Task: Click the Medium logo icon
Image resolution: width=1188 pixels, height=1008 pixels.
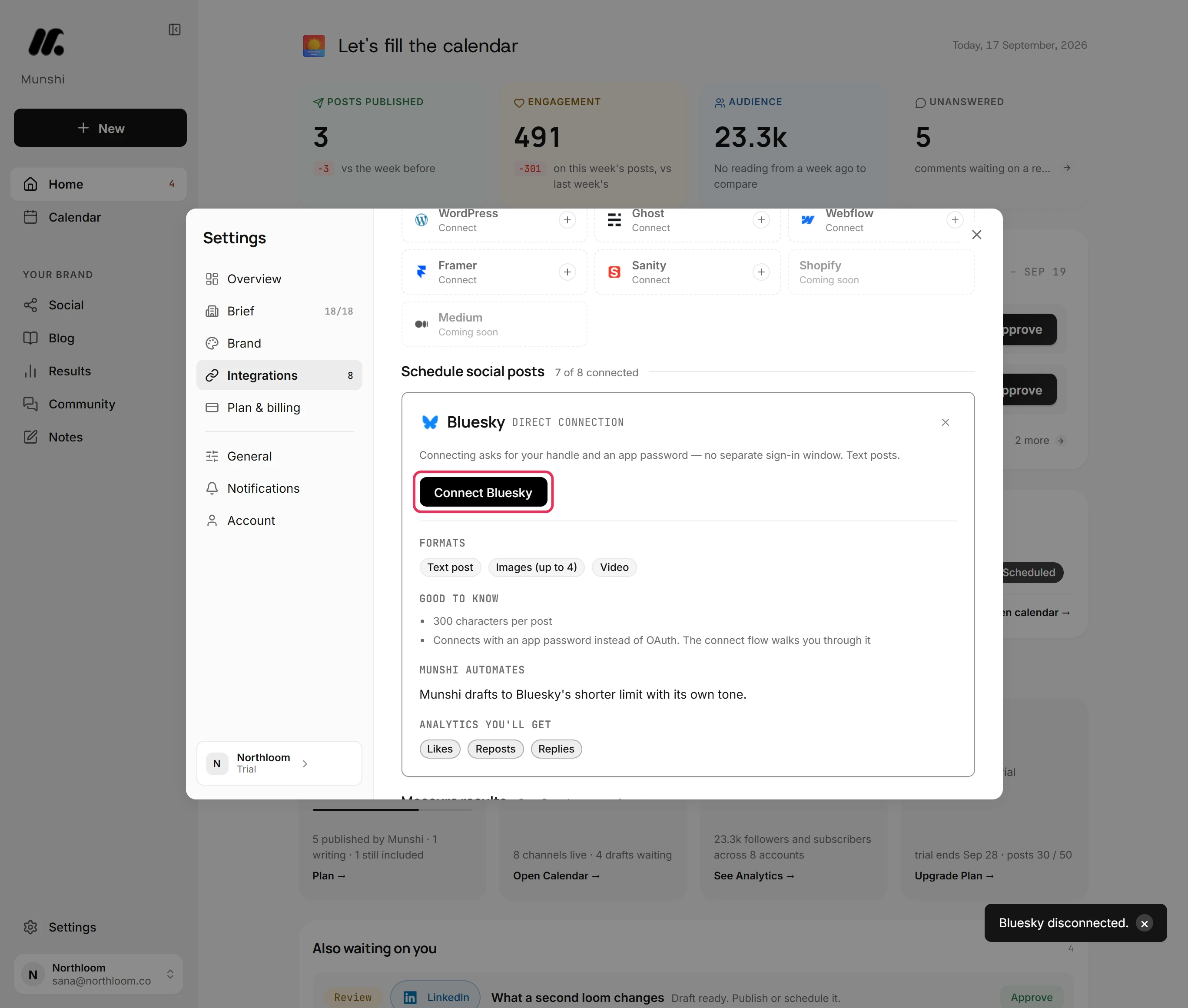Action: click(421, 324)
